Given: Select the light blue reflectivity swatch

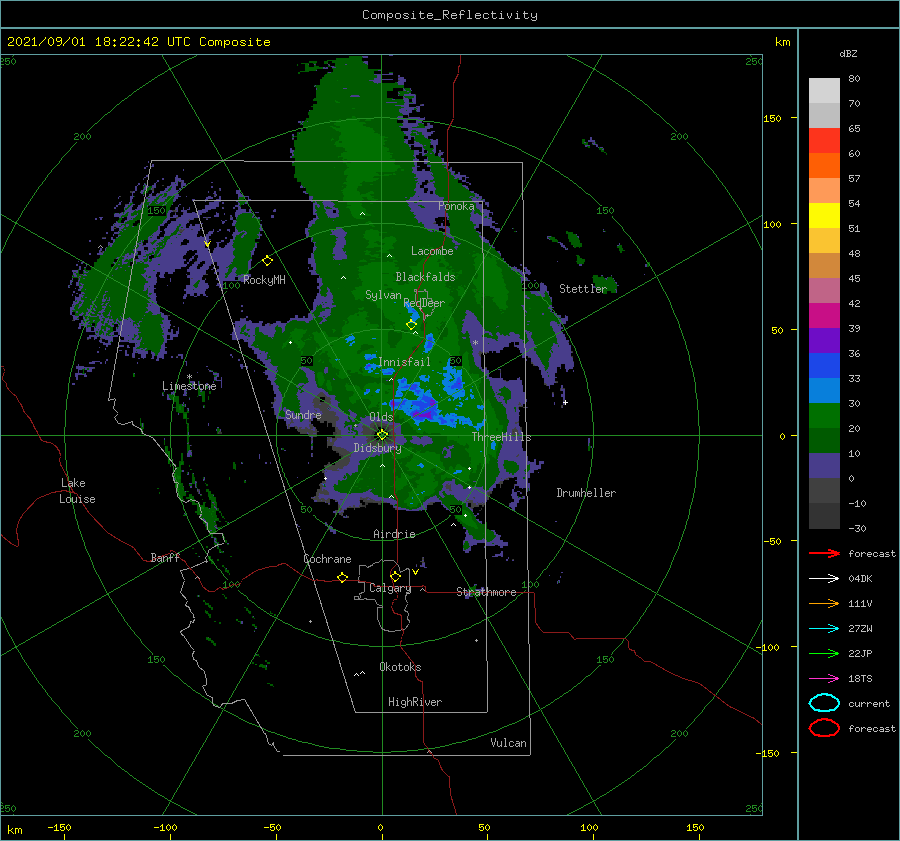Looking at the screenshot, I should (824, 390).
